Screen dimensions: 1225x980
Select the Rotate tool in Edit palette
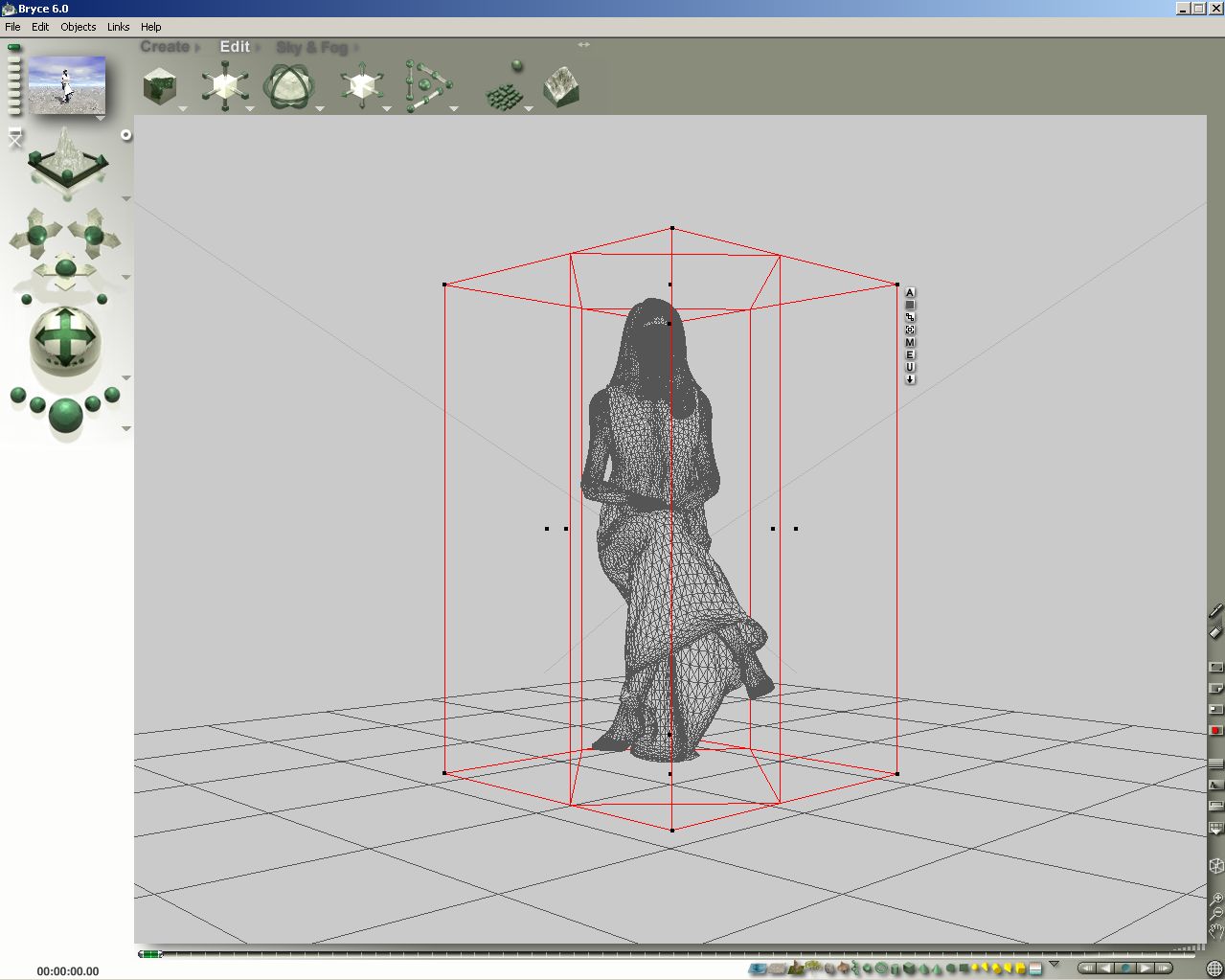288,86
